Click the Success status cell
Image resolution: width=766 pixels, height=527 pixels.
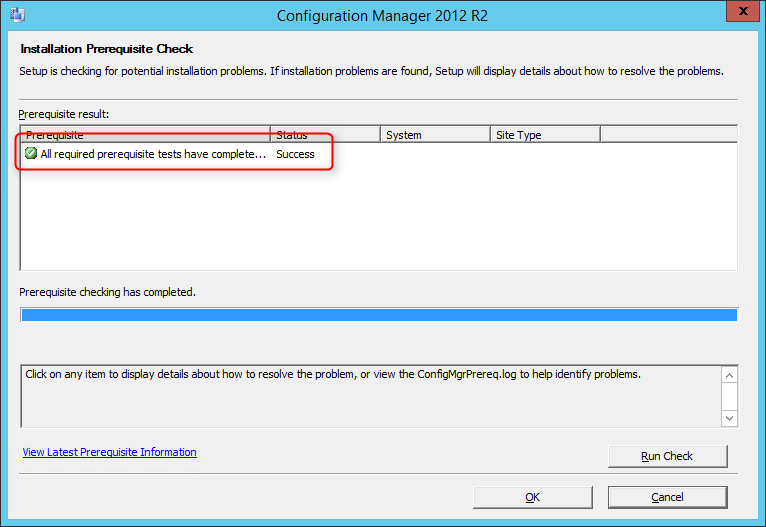[295, 154]
